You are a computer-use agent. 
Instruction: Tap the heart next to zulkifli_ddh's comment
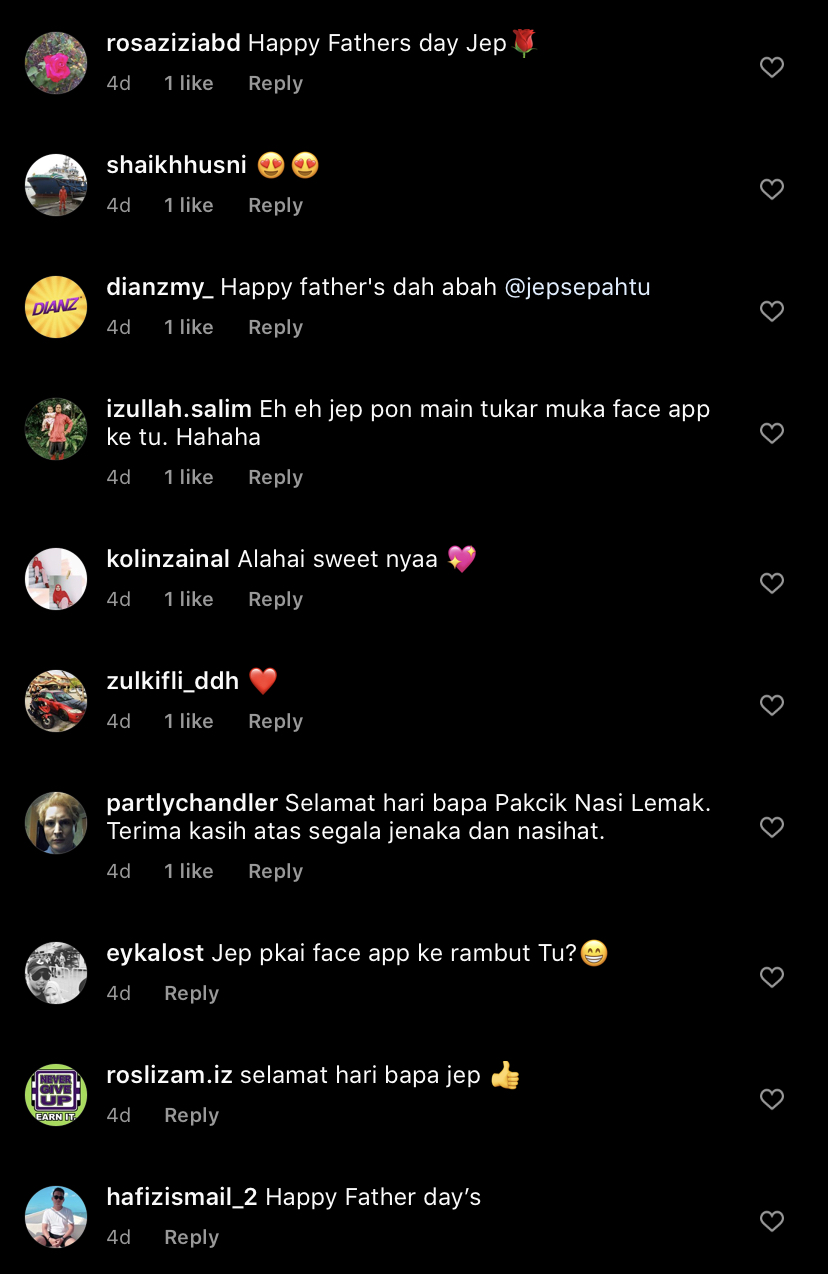pos(772,705)
